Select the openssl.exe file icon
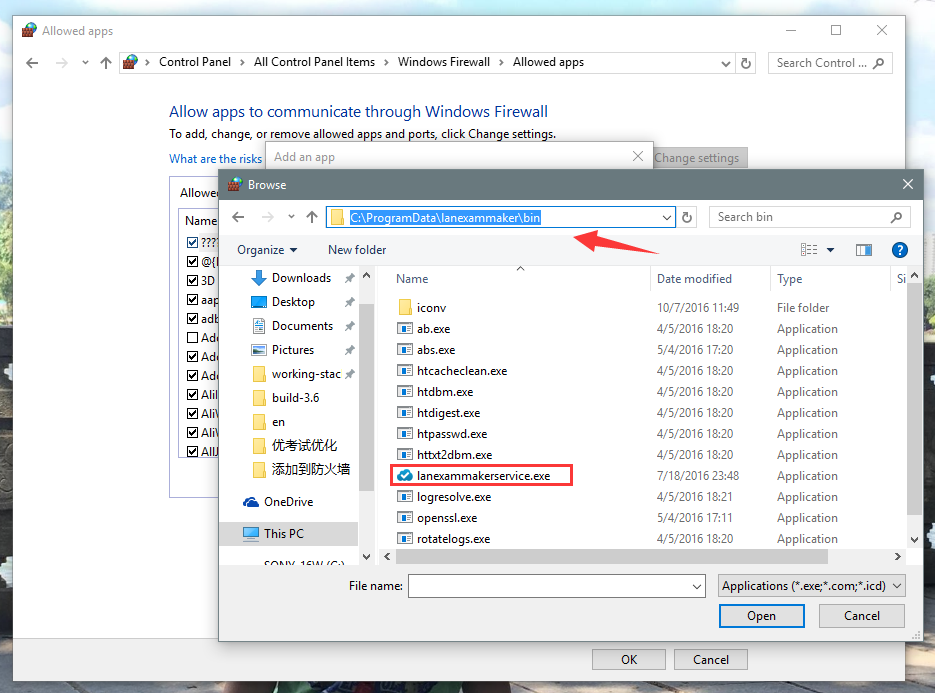This screenshot has height=693, width=935. [x=405, y=518]
